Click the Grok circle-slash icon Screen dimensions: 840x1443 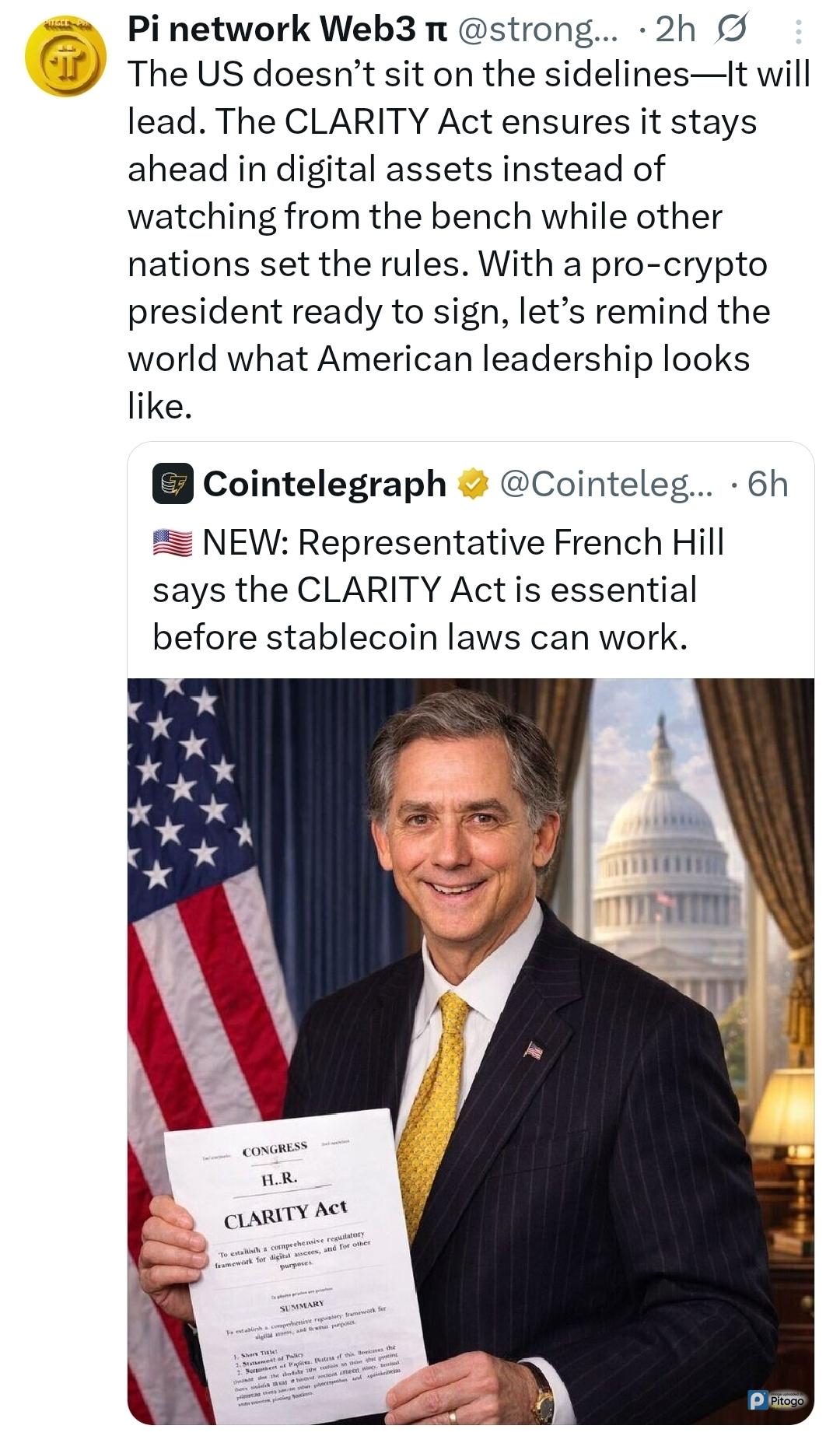click(x=730, y=30)
